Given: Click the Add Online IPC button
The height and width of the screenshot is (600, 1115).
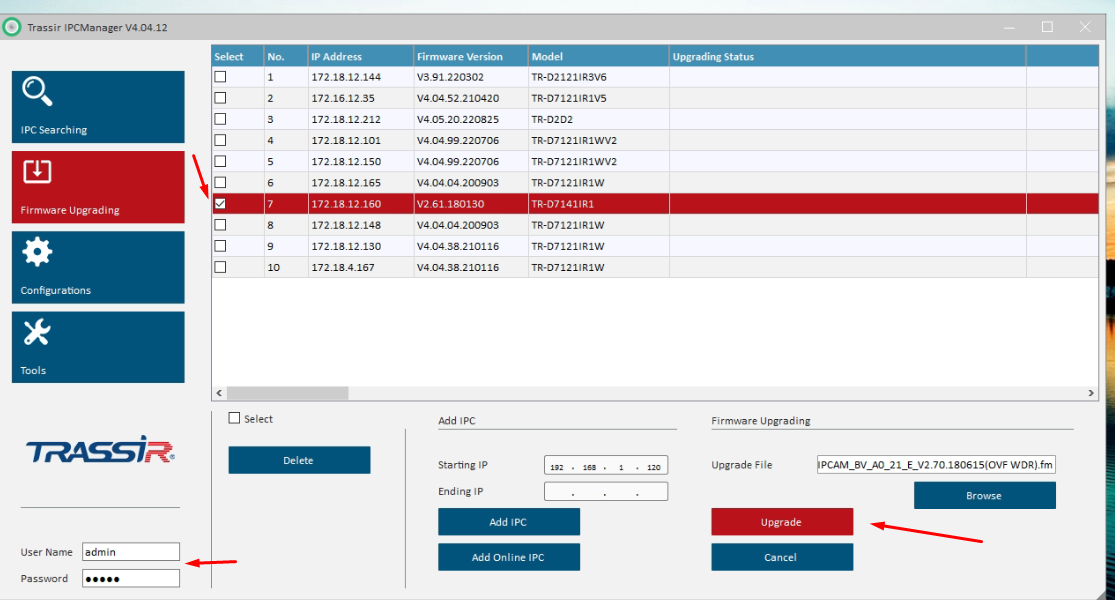Looking at the screenshot, I should 509,557.
